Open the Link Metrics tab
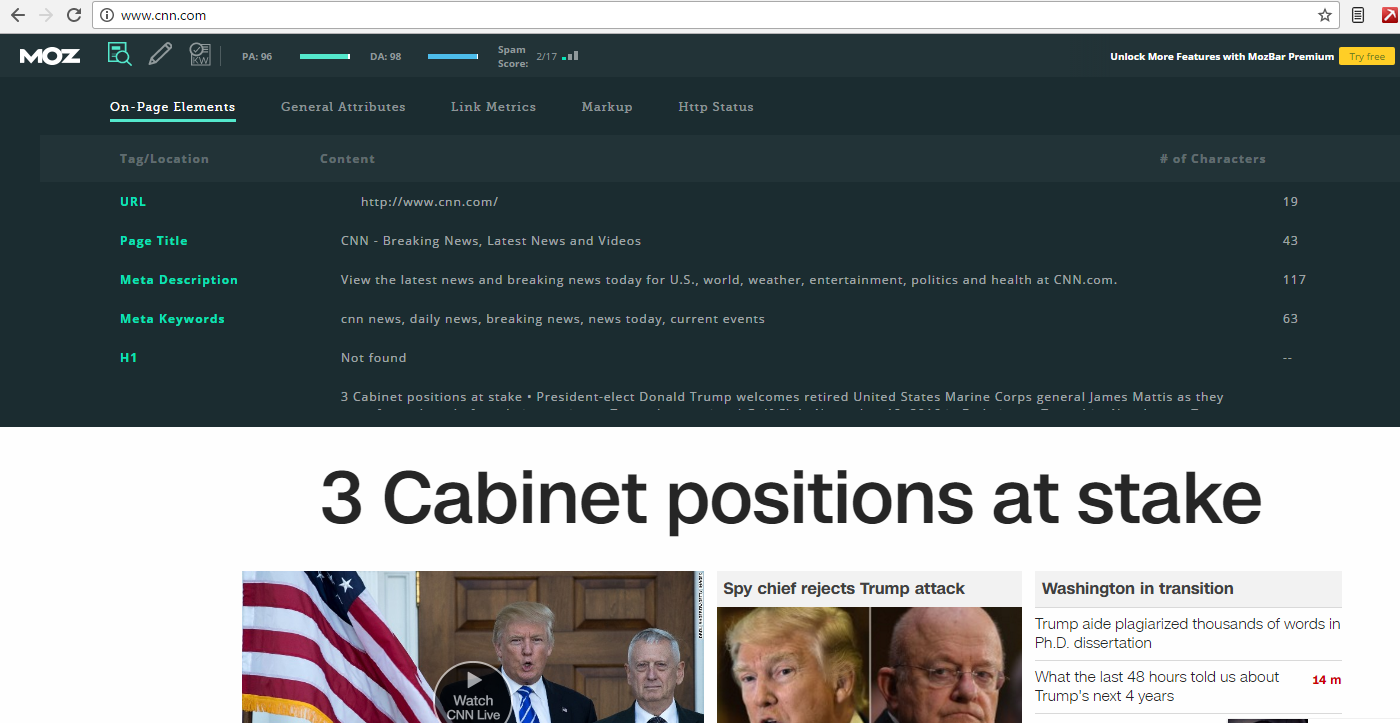Image resolution: width=1400 pixels, height=723 pixels. pos(493,107)
